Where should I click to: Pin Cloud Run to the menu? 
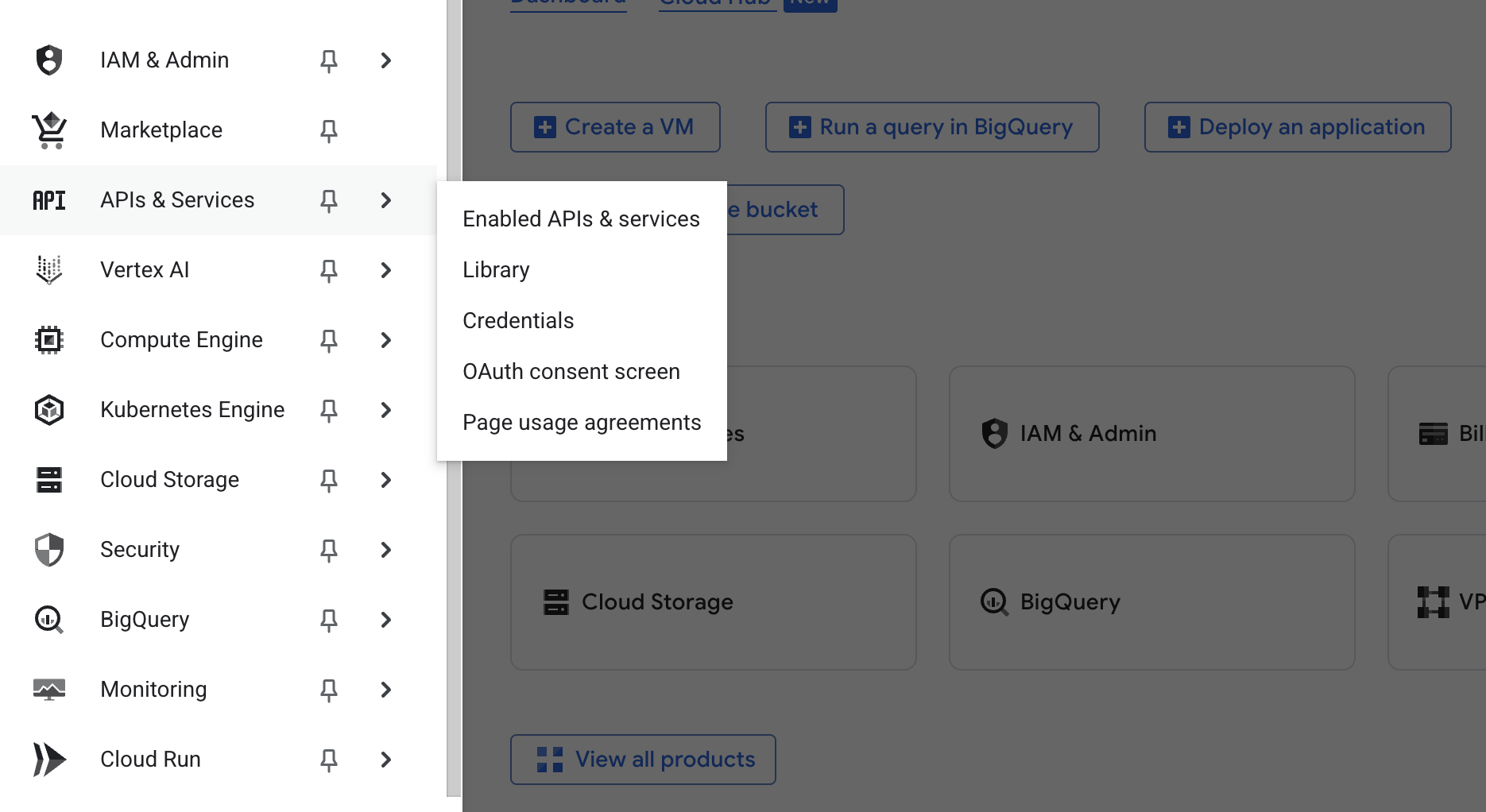pyautogui.click(x=329, y=760)
